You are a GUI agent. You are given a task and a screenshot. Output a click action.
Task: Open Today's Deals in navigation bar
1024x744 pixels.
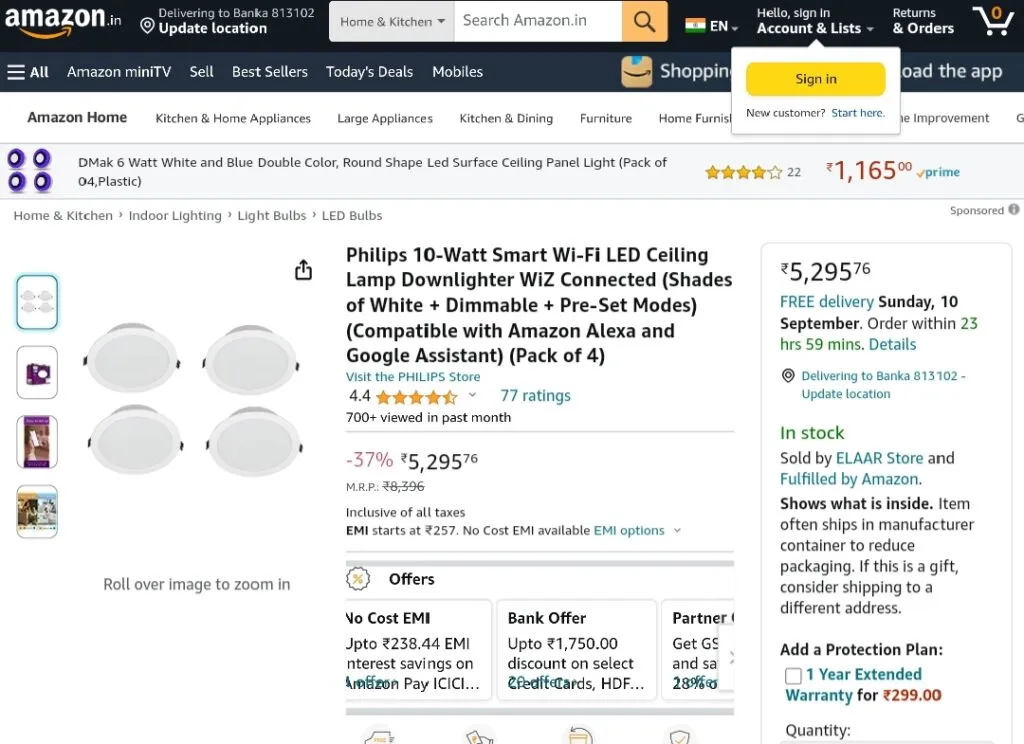[x=370, y=72]
